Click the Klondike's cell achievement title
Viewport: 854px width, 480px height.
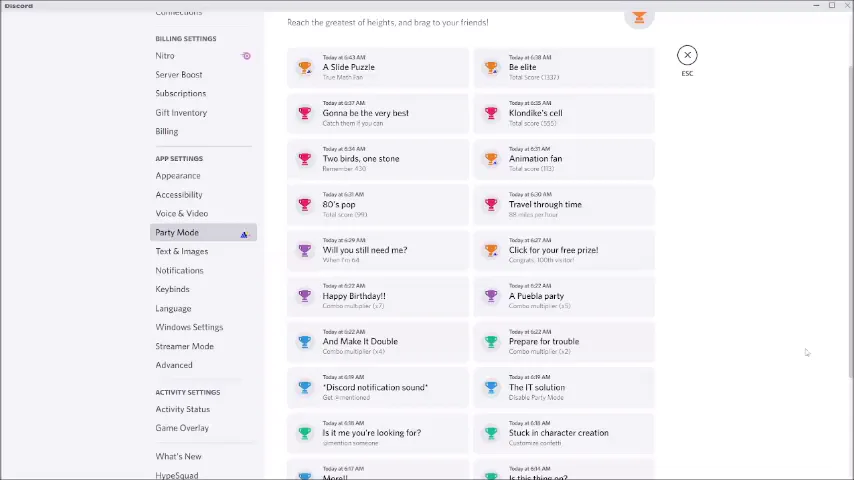click(x=535, y=113)
